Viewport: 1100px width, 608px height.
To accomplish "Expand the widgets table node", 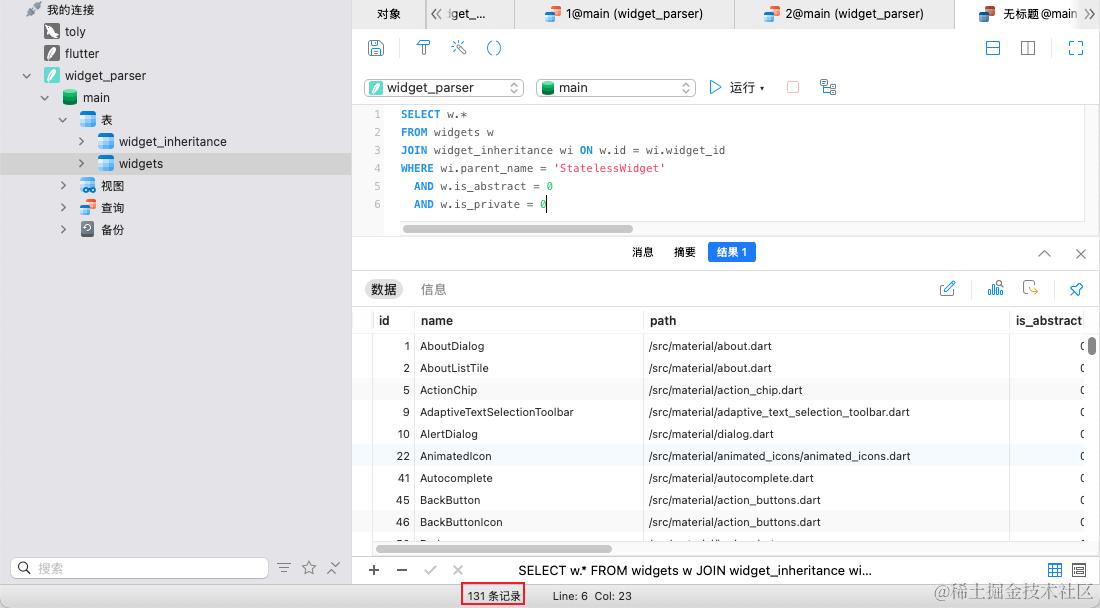I will coord(81,164).
